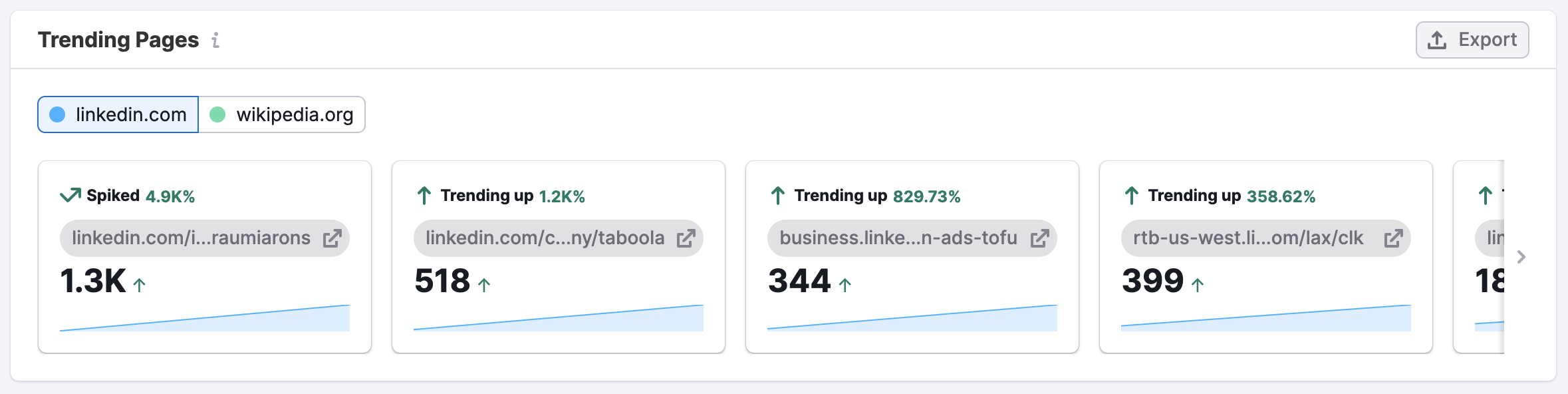This screenshot has height=394, width=1568.
Task: Enable the wikipedia.org domain filter
Action: click(282, 114)
